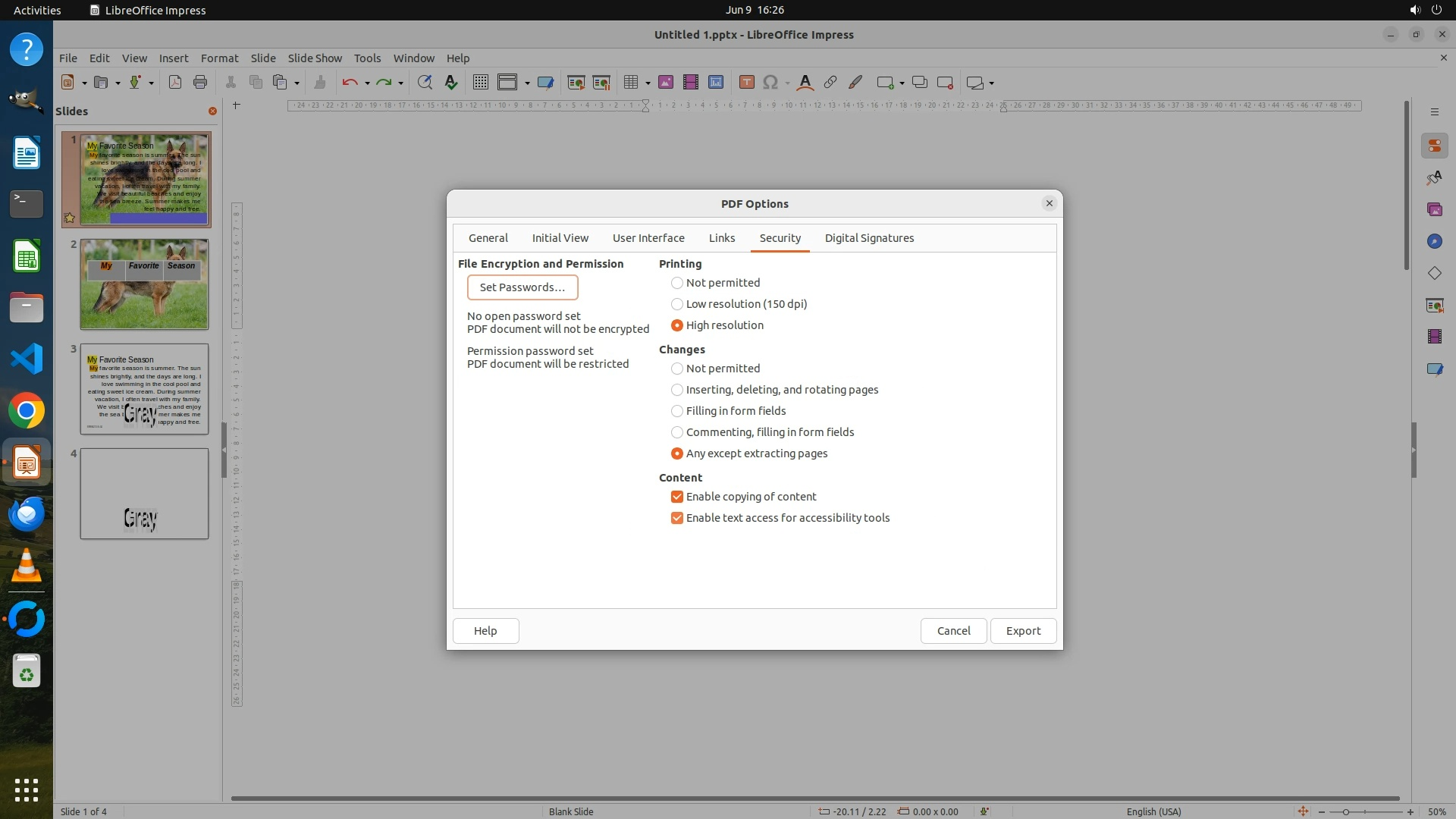Click the Print icon in toolbar
The width and height of the screenshot is (1456, 819).
200,83
